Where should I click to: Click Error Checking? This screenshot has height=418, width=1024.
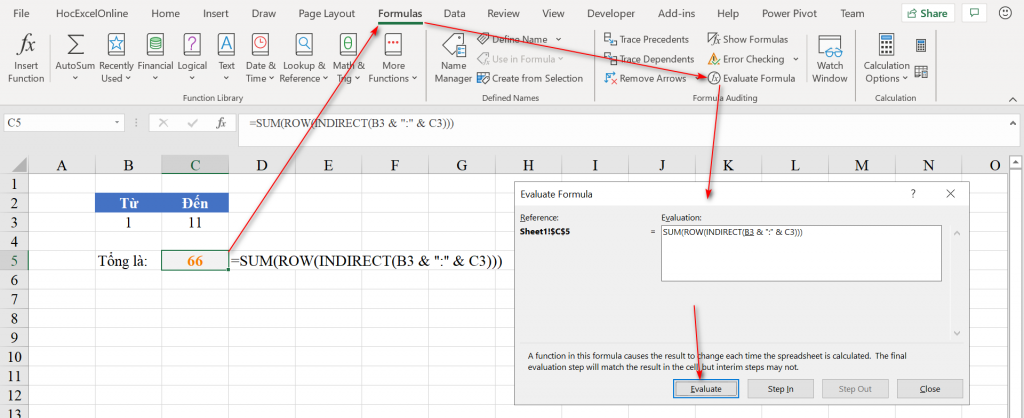(746, 59)
